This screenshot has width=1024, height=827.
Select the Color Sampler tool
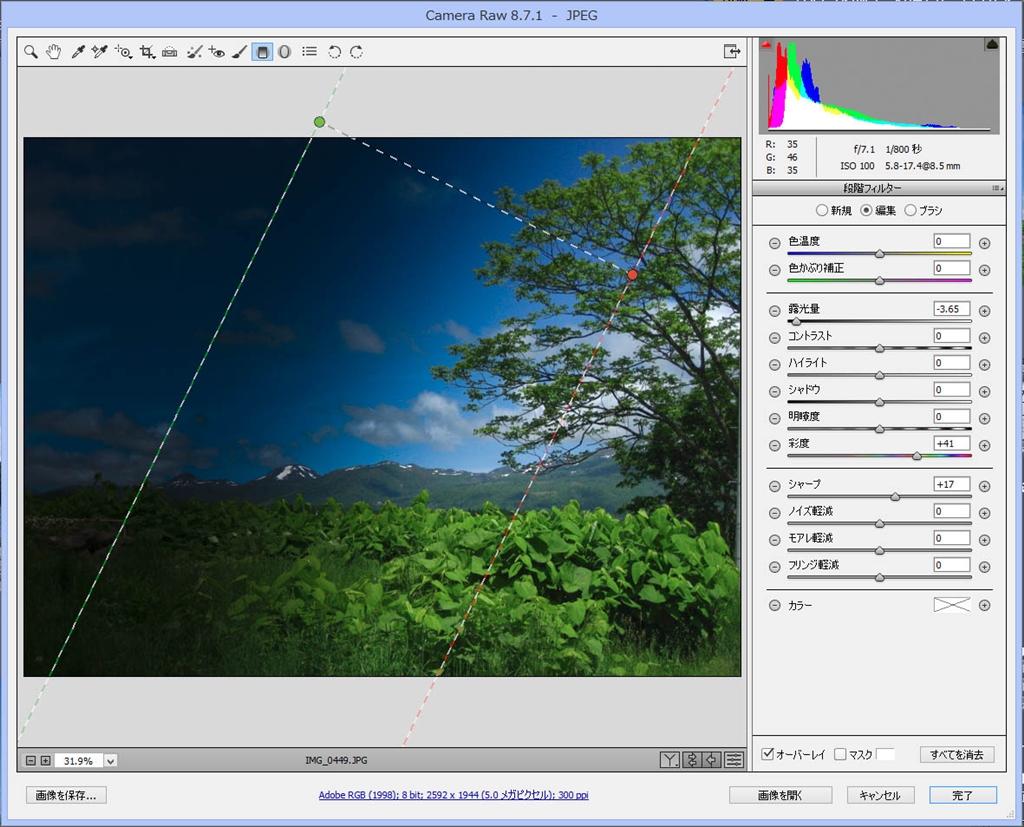(x=99, y=52)
